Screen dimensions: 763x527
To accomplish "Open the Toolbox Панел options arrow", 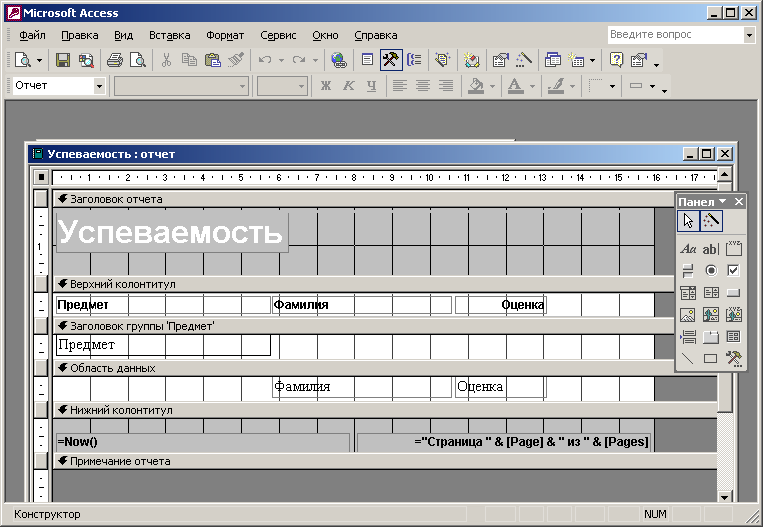I will [x=723, y=201].
